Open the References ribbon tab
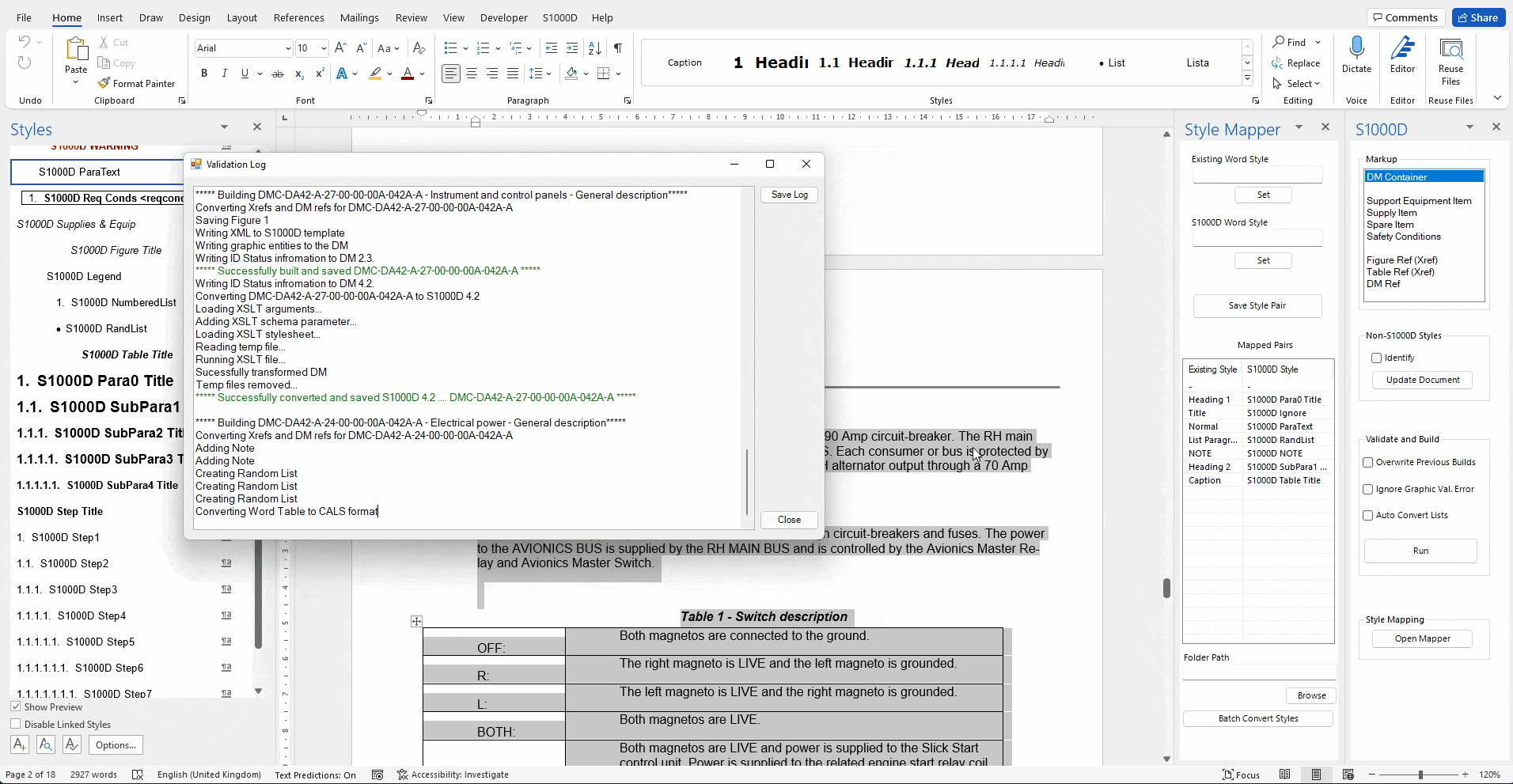 (x=299, y=17)
